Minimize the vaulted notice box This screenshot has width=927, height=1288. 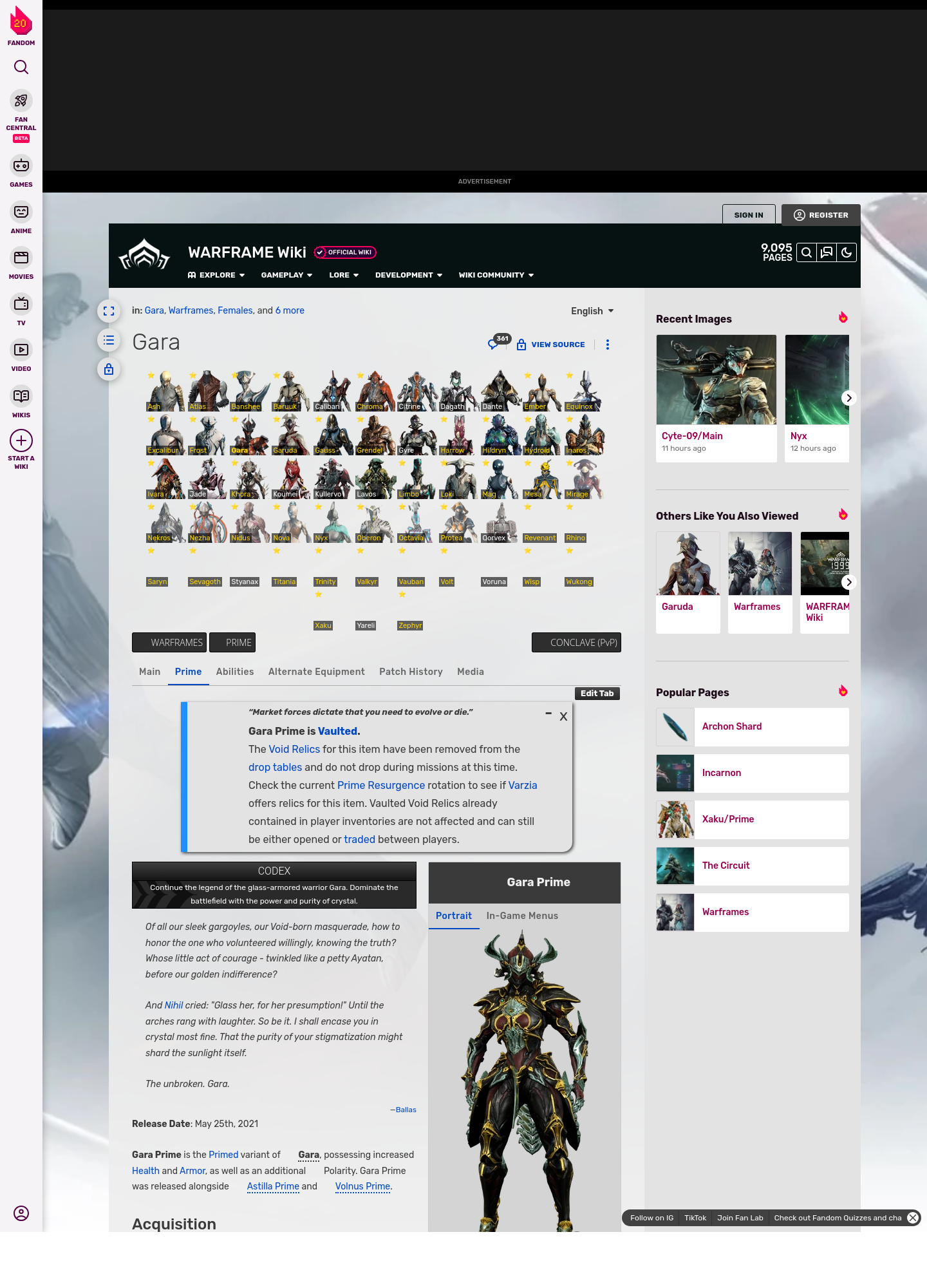point(548,714)
